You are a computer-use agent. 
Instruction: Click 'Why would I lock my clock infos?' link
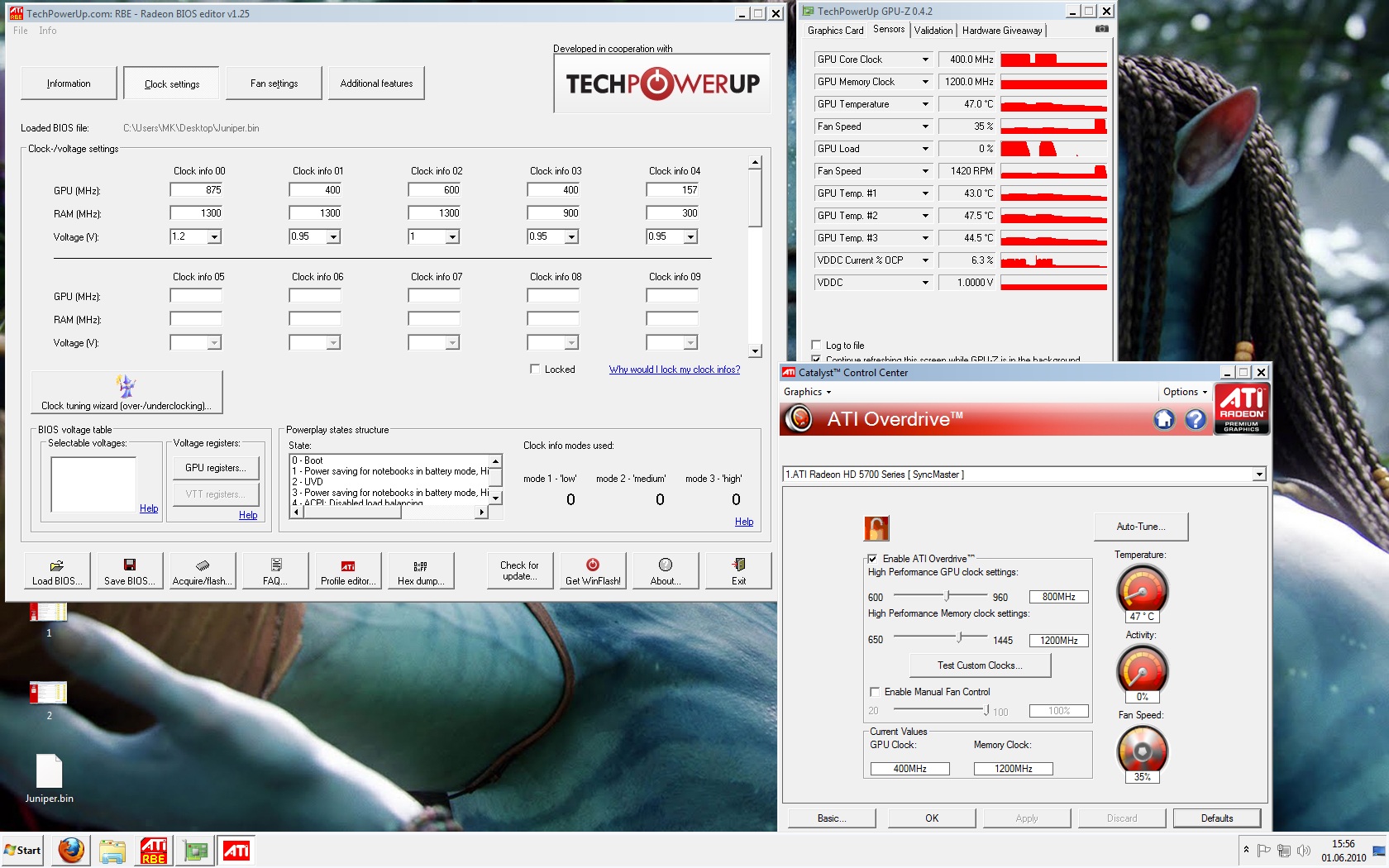pos(675,370)
